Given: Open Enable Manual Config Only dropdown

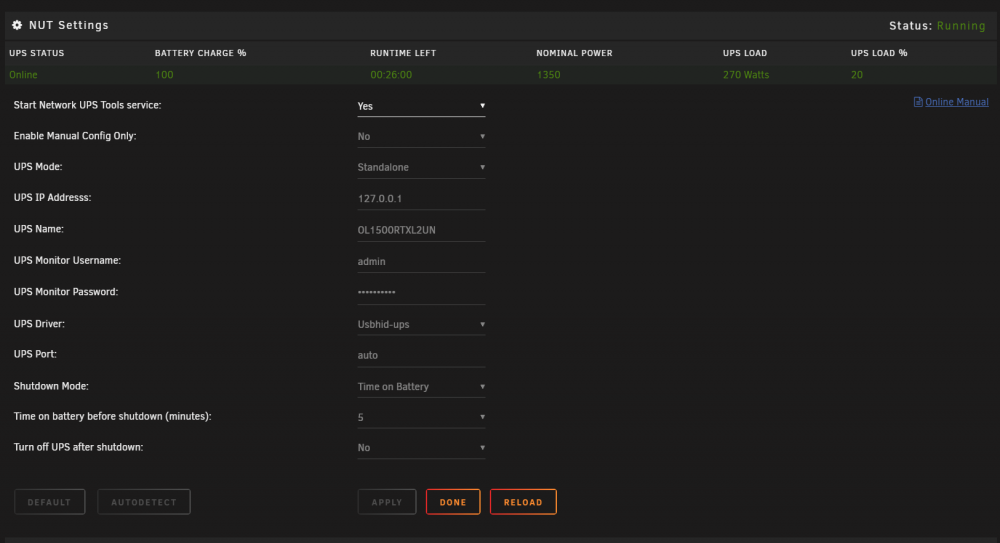Looking at the screenshot, I should (421, 137).
